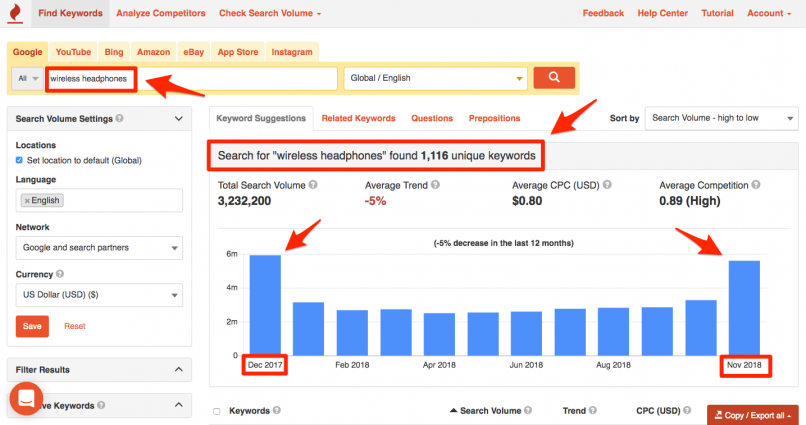Screen dimensions: 806x425
Task: Click the Reset link
Action: point(75,326)
